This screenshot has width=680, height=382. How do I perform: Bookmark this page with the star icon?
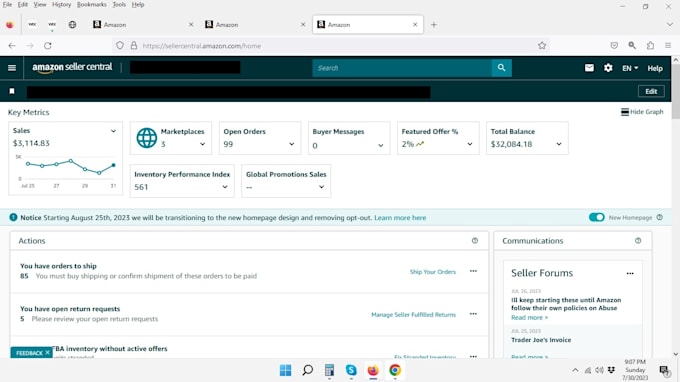coord(542,46)
